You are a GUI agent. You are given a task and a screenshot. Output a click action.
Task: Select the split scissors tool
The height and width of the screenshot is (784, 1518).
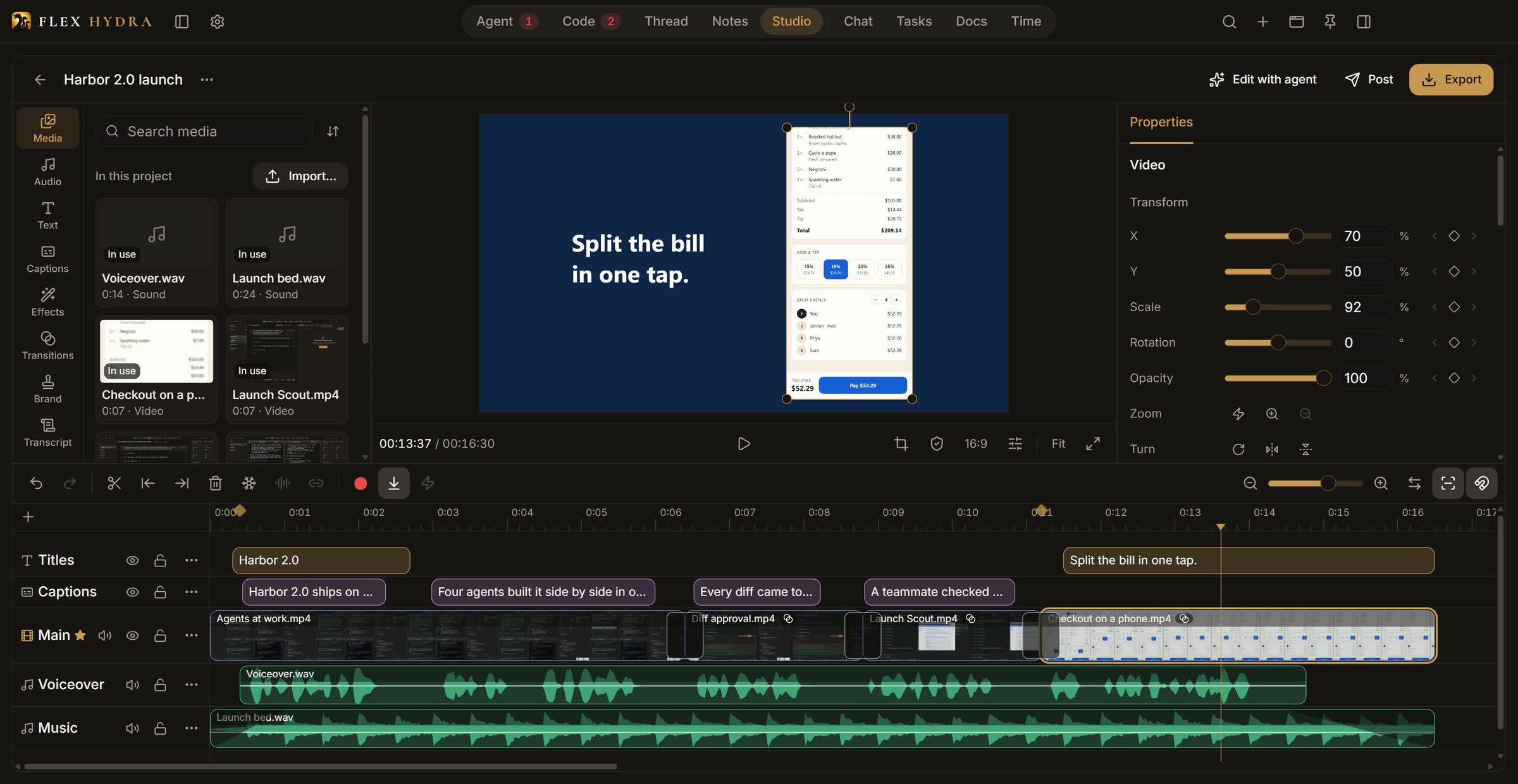(114, 484)
